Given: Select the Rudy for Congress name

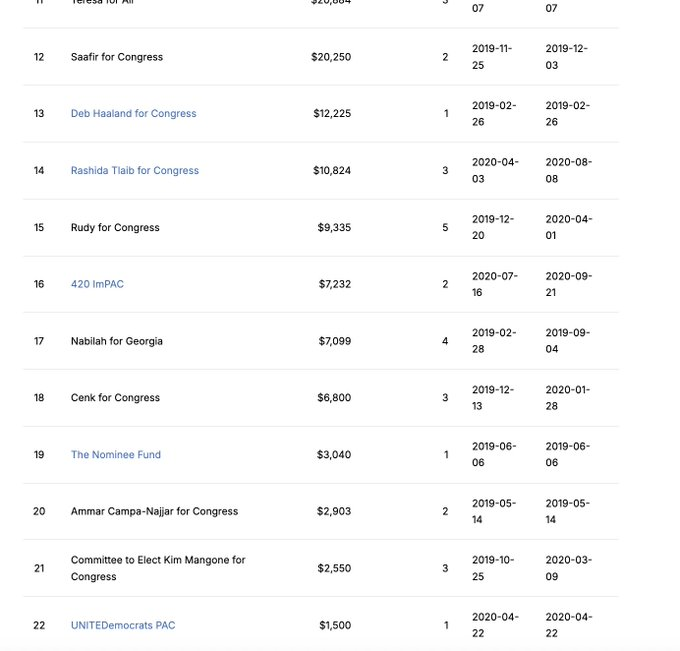Looking at the screenshot, I should tap(115, 227).
